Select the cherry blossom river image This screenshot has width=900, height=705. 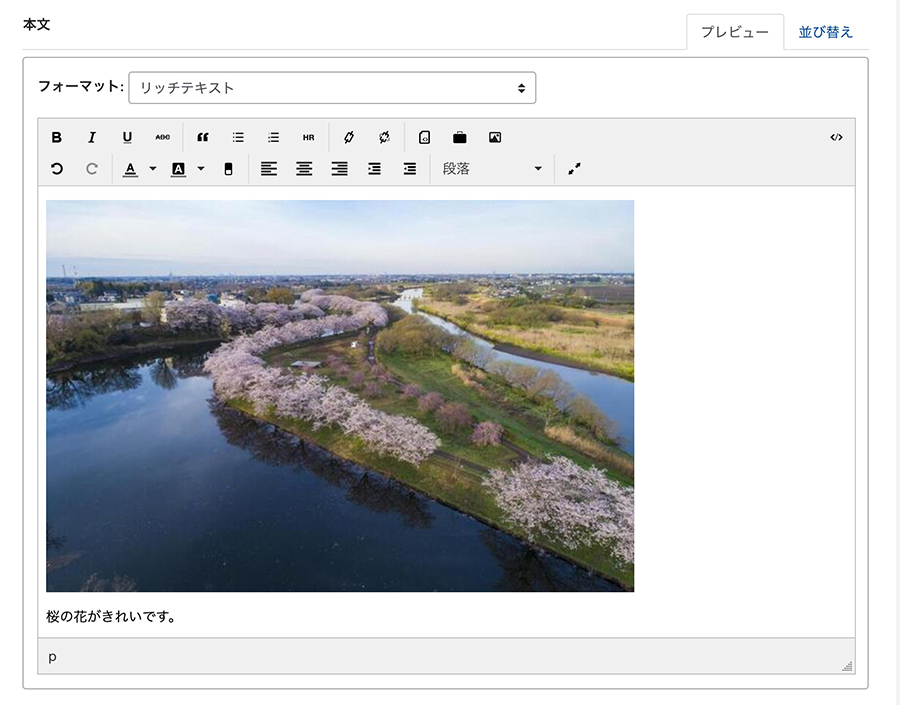[x=340, y=396]
